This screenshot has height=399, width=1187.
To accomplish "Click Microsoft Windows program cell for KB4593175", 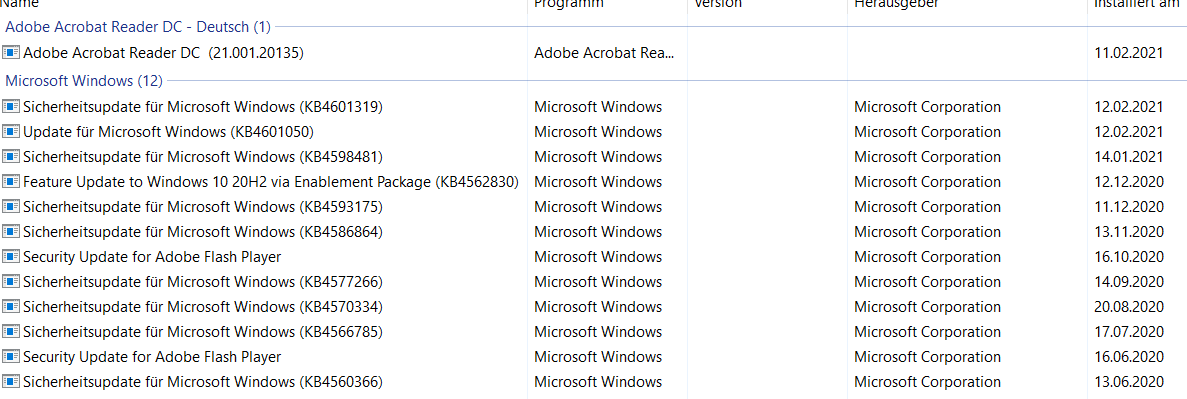I will coord(598,207).
